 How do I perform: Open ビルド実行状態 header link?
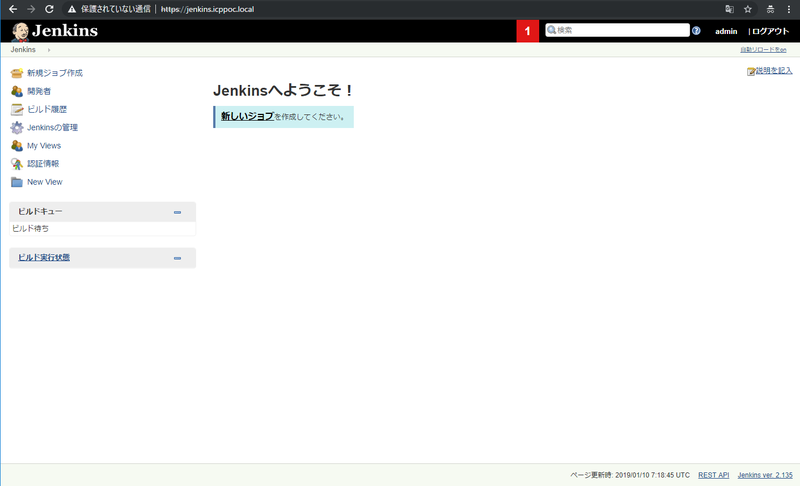coord(44,258)
